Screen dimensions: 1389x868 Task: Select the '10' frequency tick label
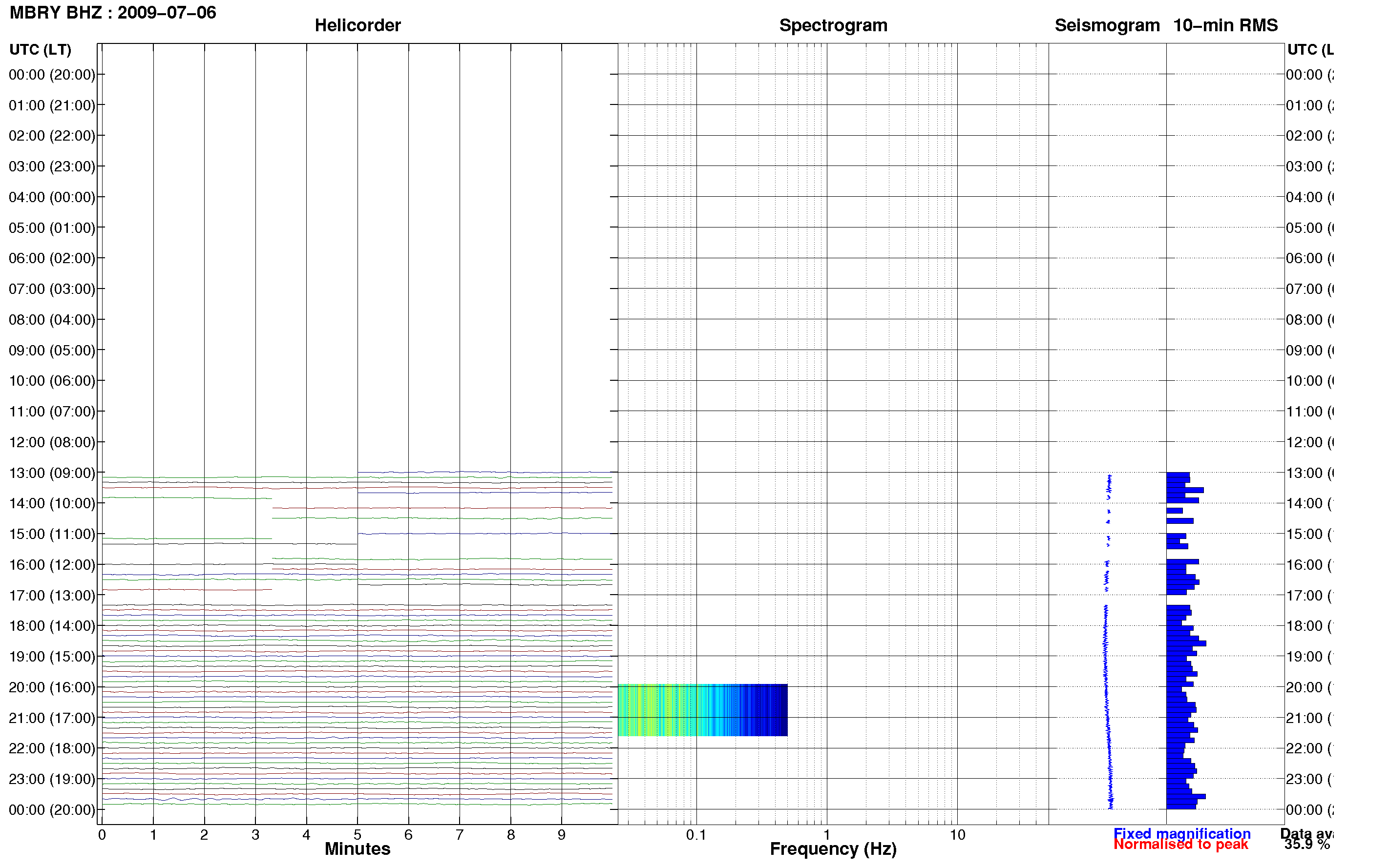(x=957, y=835)
